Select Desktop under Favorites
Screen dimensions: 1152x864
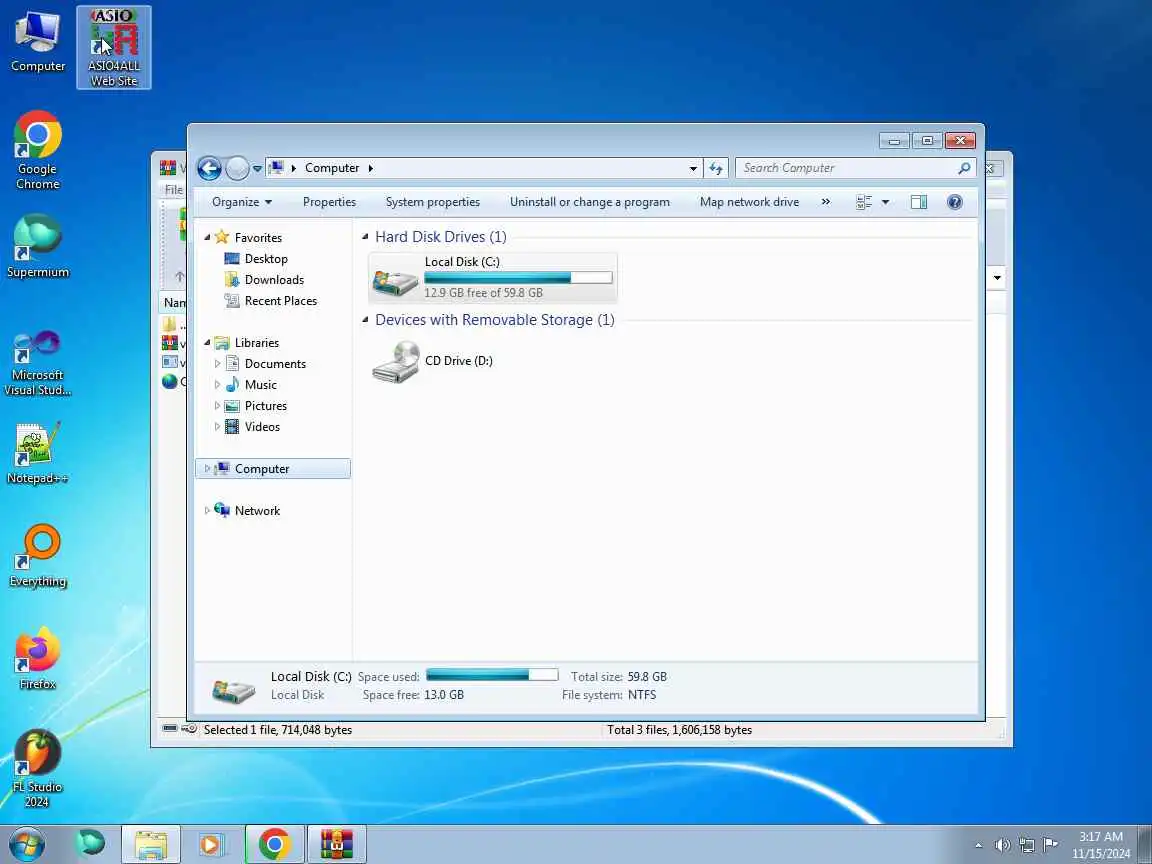266,259
